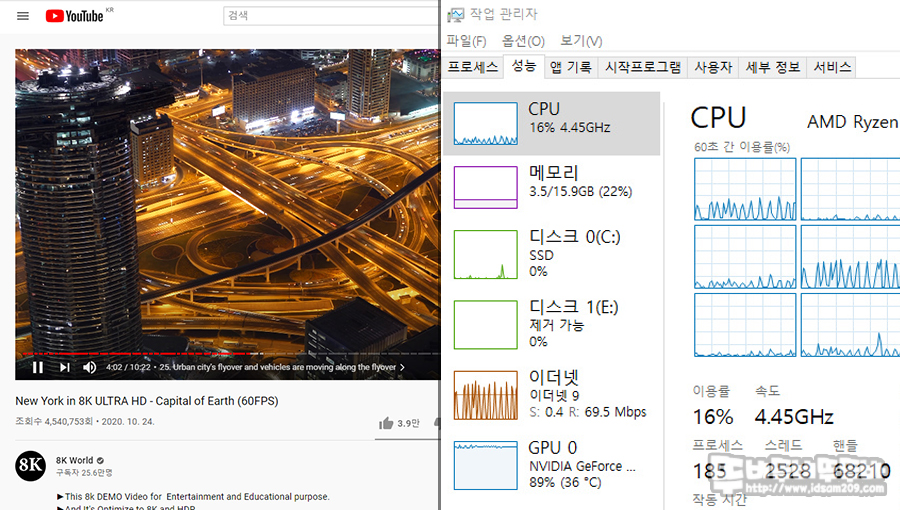Click the ethernet orange mini graph thumbnail

[x=486, y=395]
